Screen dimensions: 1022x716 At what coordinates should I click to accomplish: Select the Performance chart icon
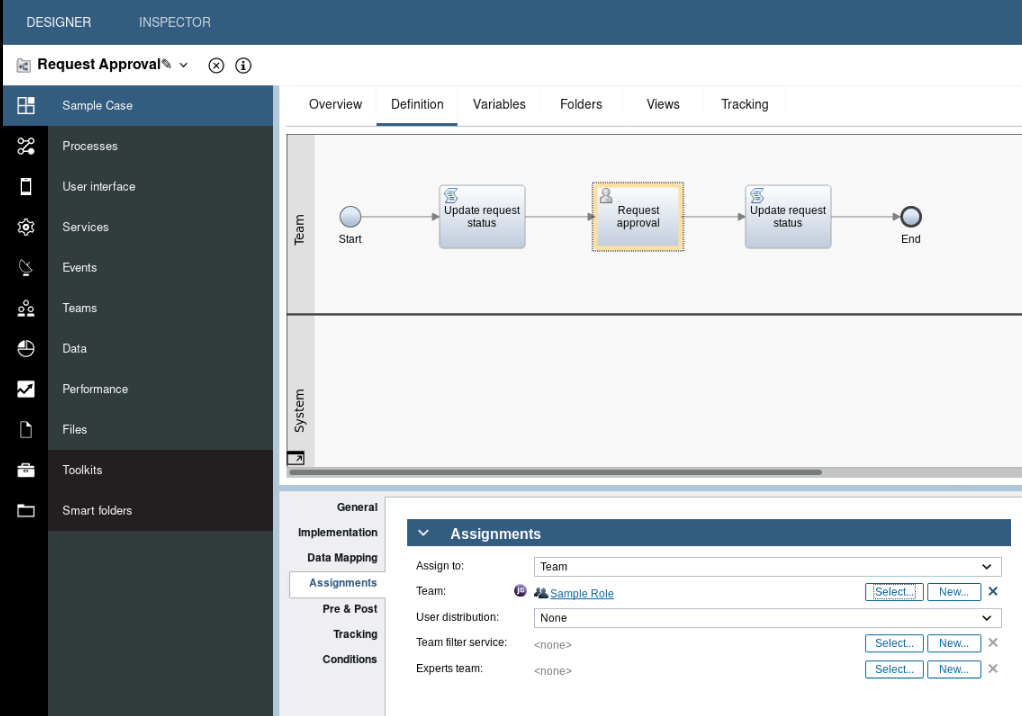25,389
